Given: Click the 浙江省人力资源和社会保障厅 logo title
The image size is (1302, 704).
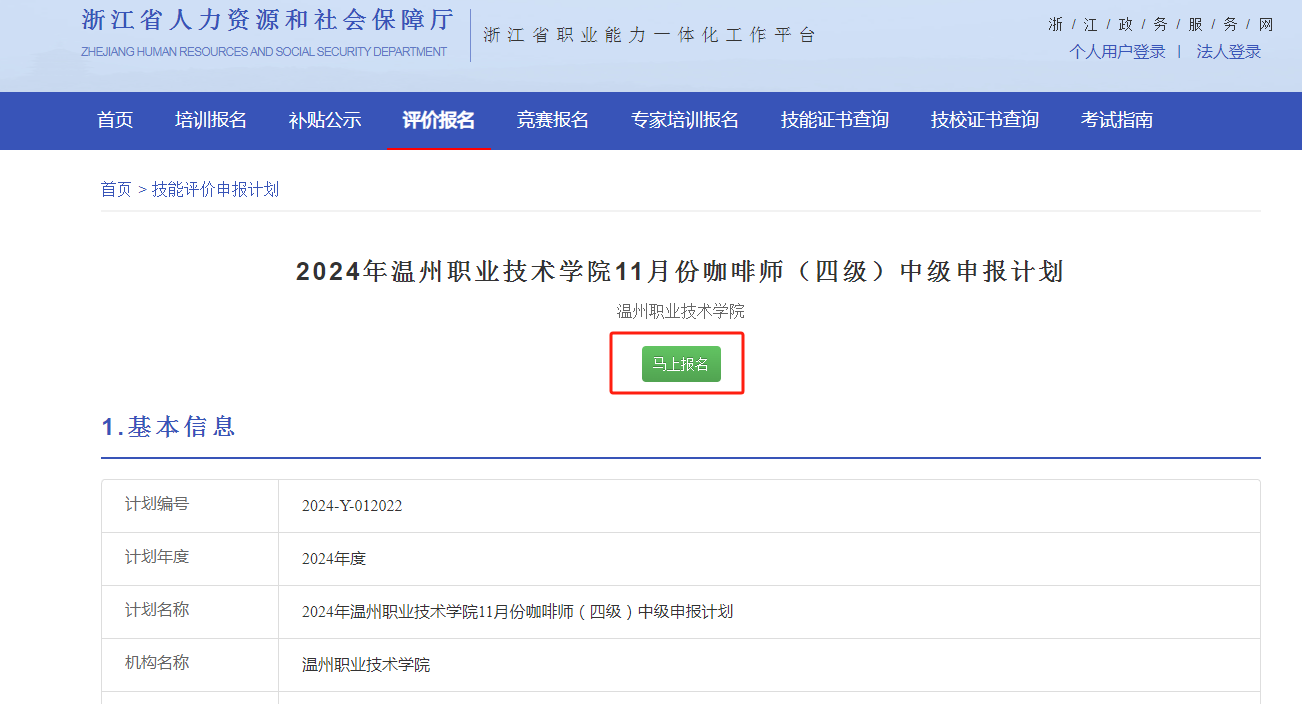Looking at the screenshot, I should click(x=267, y=21).
